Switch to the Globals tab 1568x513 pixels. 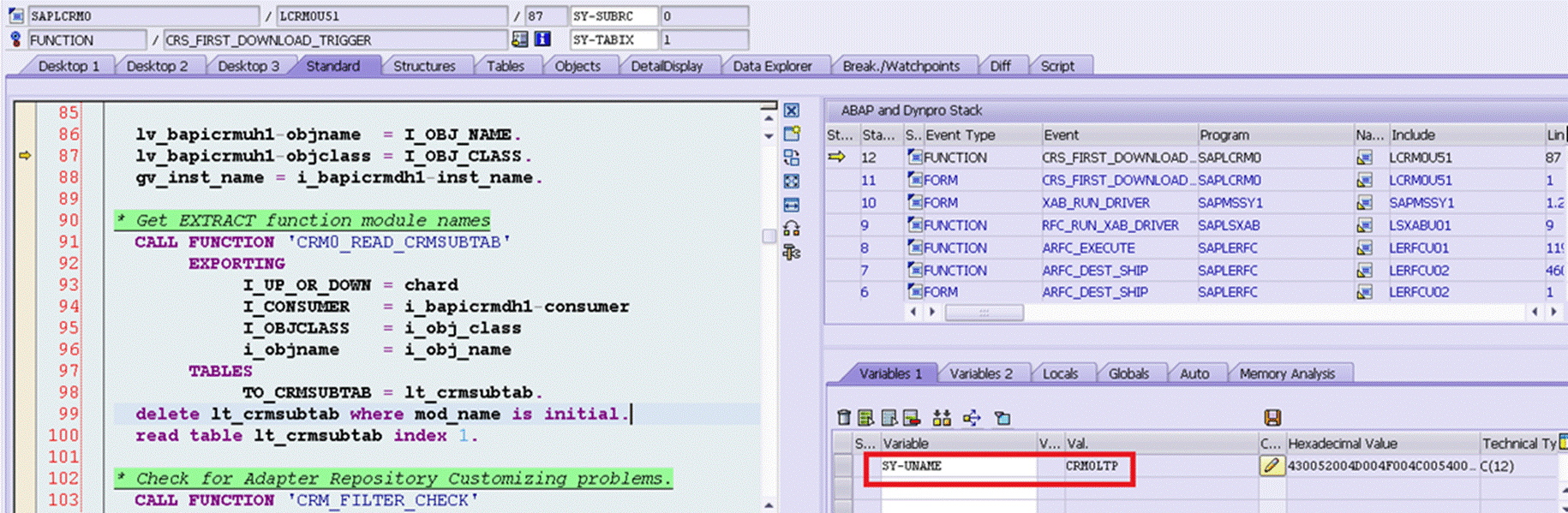1128,373
